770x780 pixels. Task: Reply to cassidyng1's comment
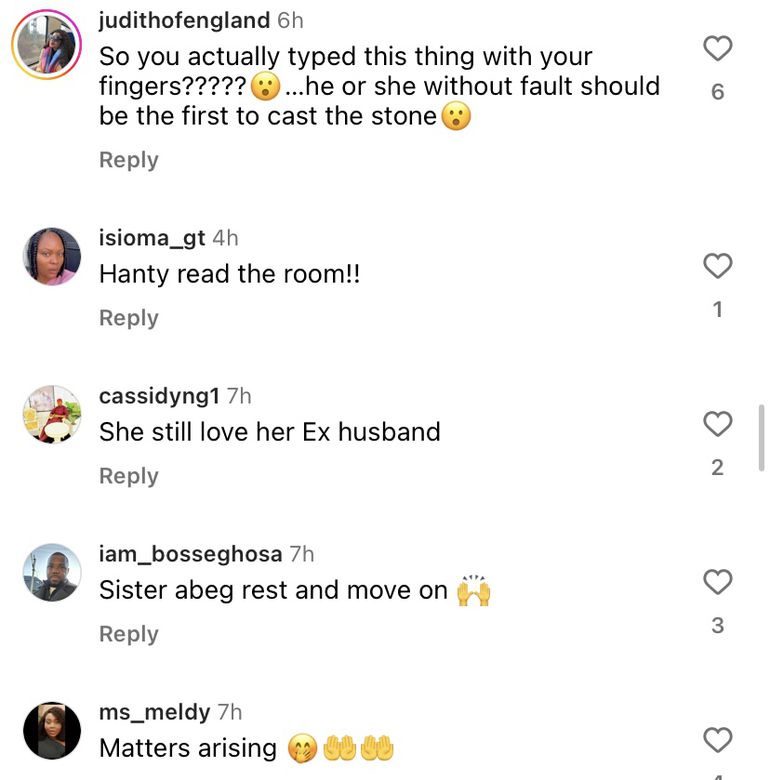click(128, 476)
